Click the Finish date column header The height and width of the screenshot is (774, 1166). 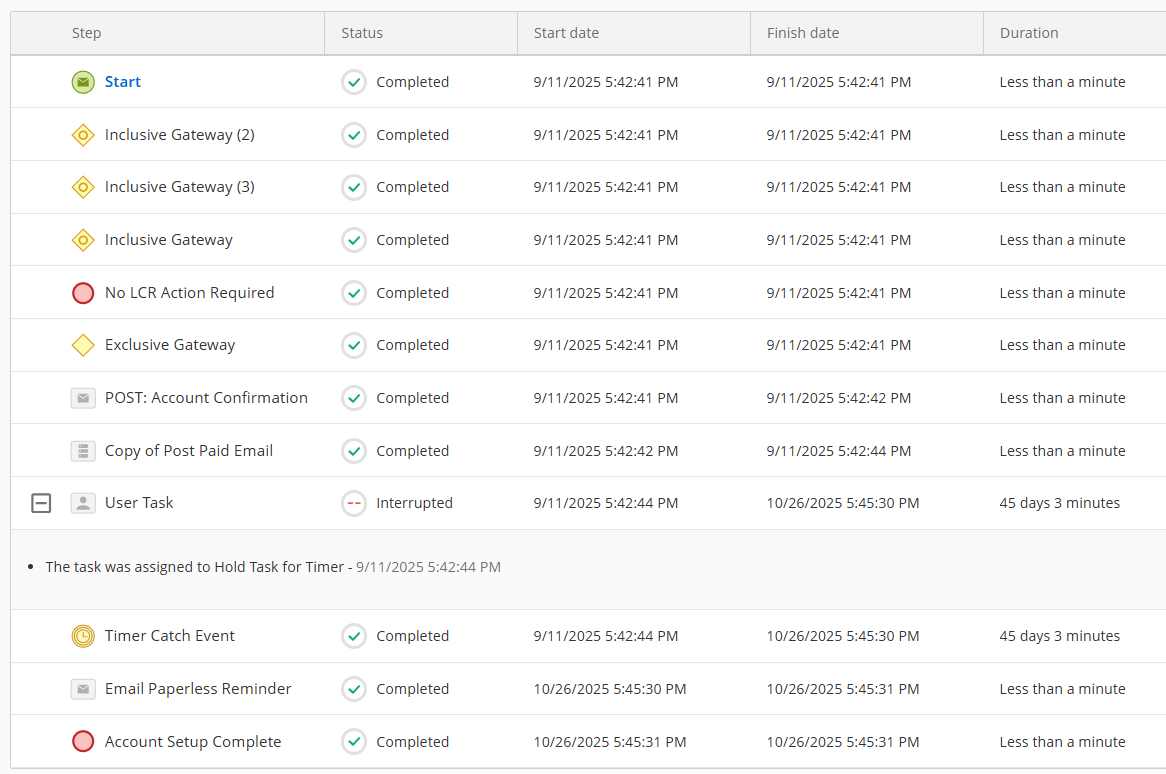pyautogui.click(x=803, y=33)
